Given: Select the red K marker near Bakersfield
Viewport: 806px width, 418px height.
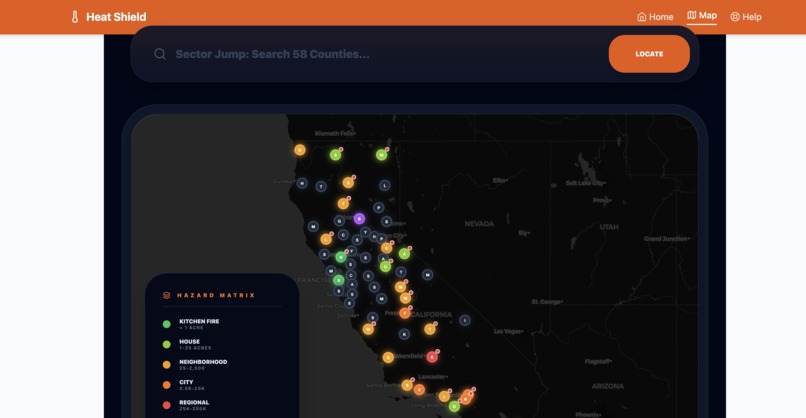Looking at the screenshot, I should (x=432, y=357).
